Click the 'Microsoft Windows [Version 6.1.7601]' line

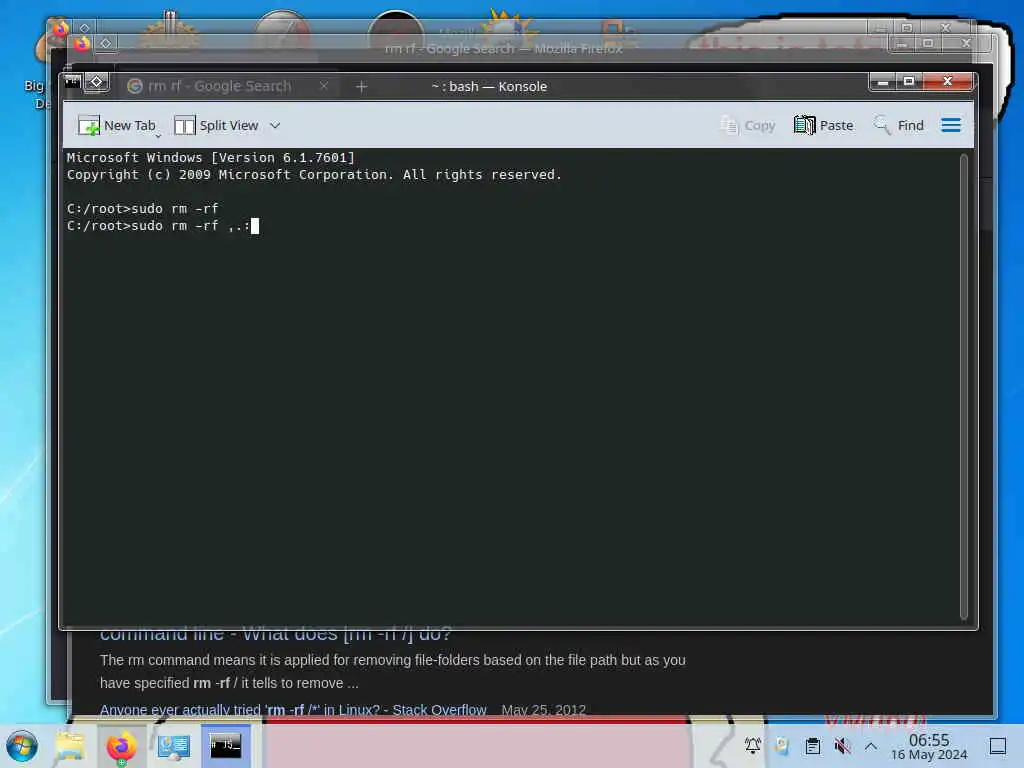click(210, 157)
